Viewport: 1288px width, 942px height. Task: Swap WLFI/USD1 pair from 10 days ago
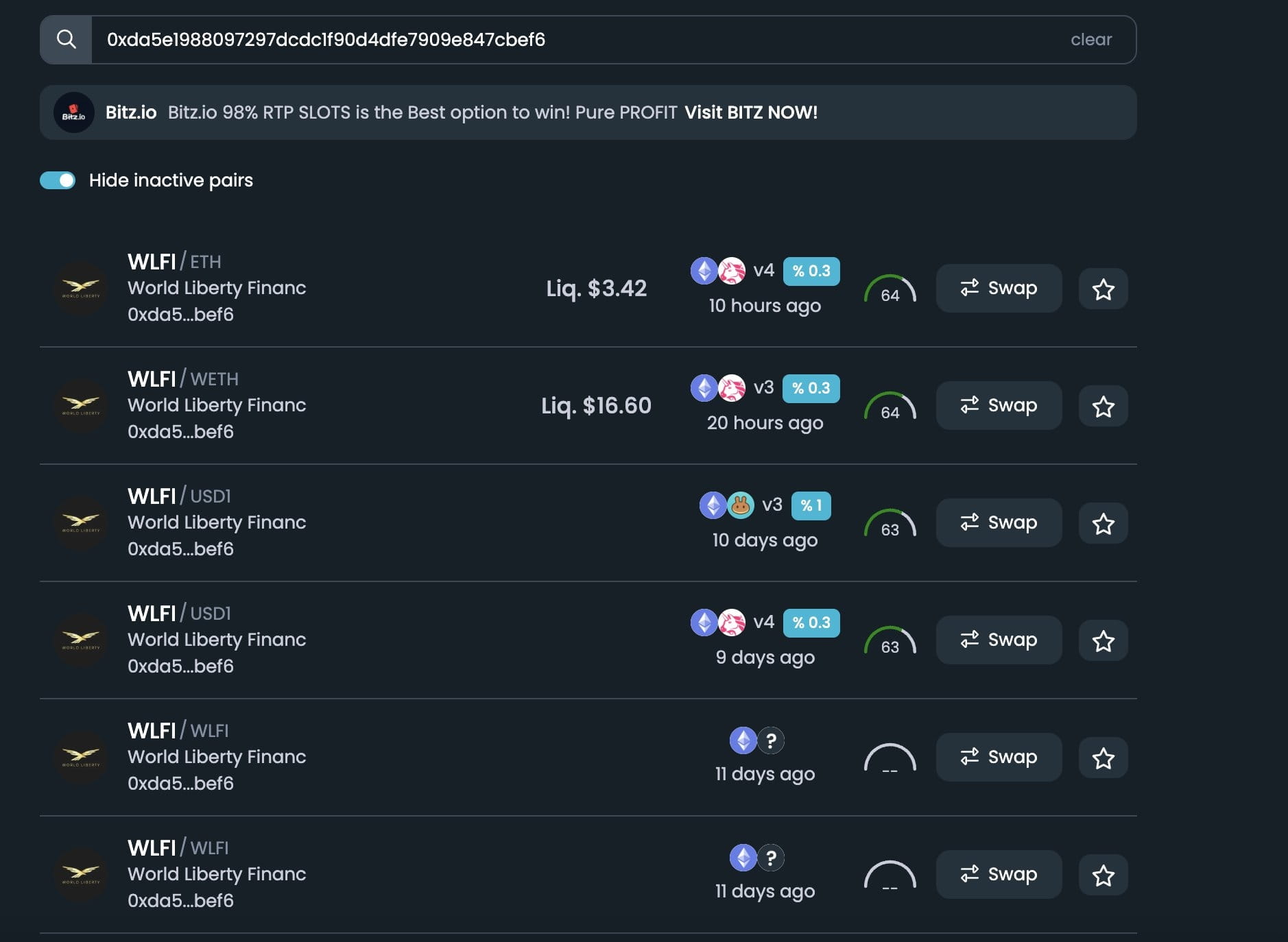[x=999, y=522]
